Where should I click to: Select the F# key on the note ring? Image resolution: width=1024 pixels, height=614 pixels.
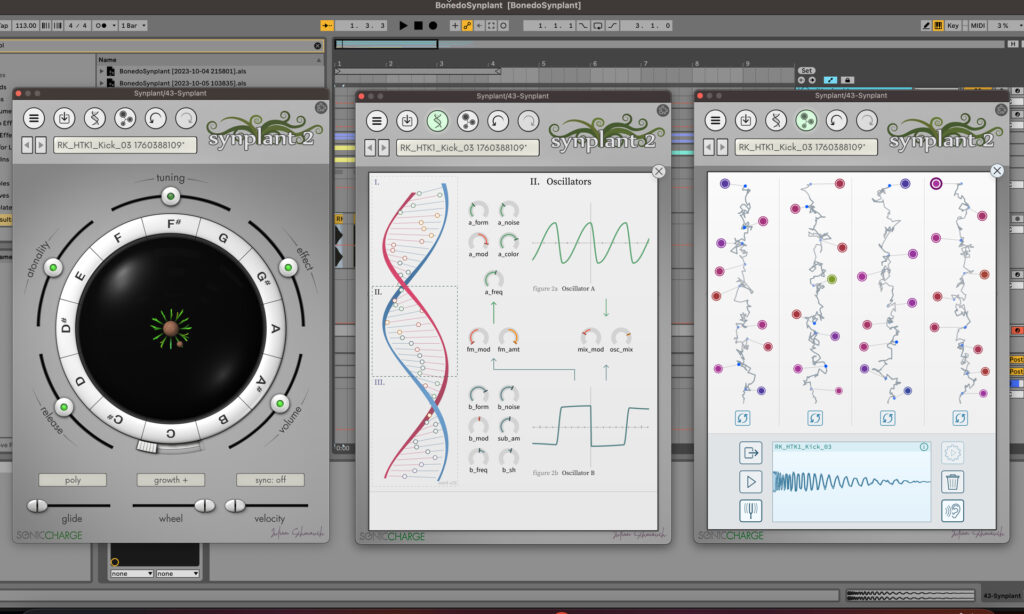[x=171, y=223]
